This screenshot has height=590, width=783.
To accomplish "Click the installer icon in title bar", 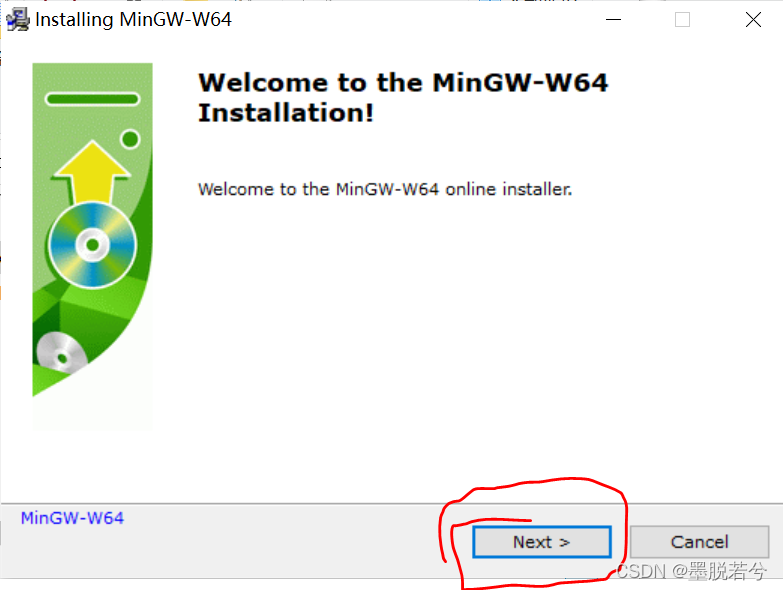I will click(x=18, y=19).
